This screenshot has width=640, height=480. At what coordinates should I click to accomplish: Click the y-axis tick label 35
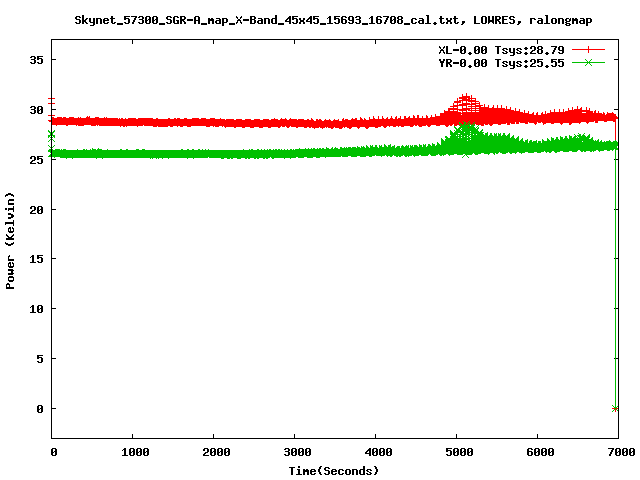pyautogui.click(x=36, y=60)
